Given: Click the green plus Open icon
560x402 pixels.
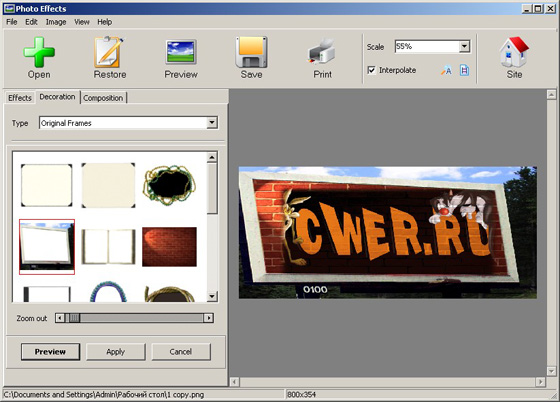Looking at the screenshot, I should pyautogui.click(x=39, y=52).
